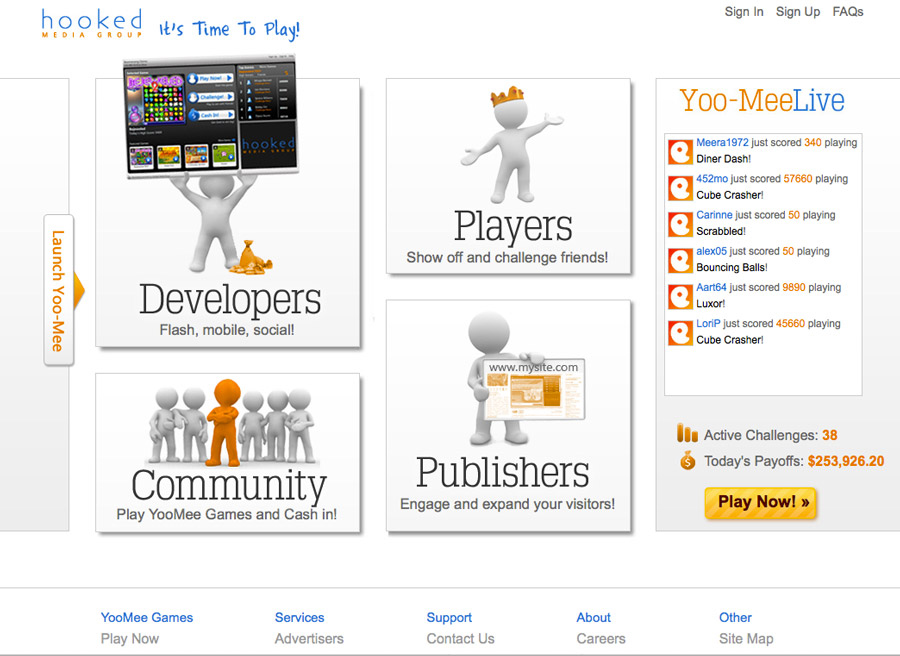
Task: Go to Sign Up
Action: click(x=798, y=12)
